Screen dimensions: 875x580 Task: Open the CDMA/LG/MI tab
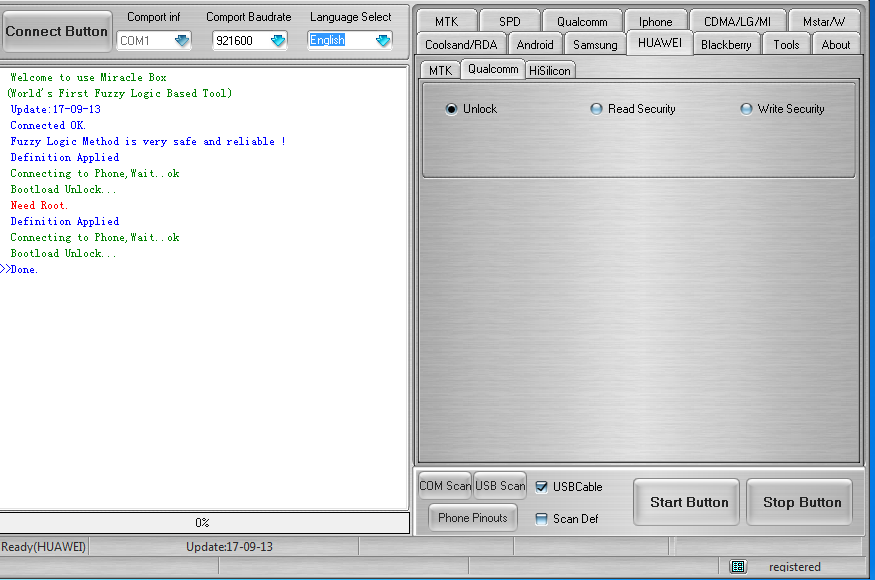coord(737,21)
